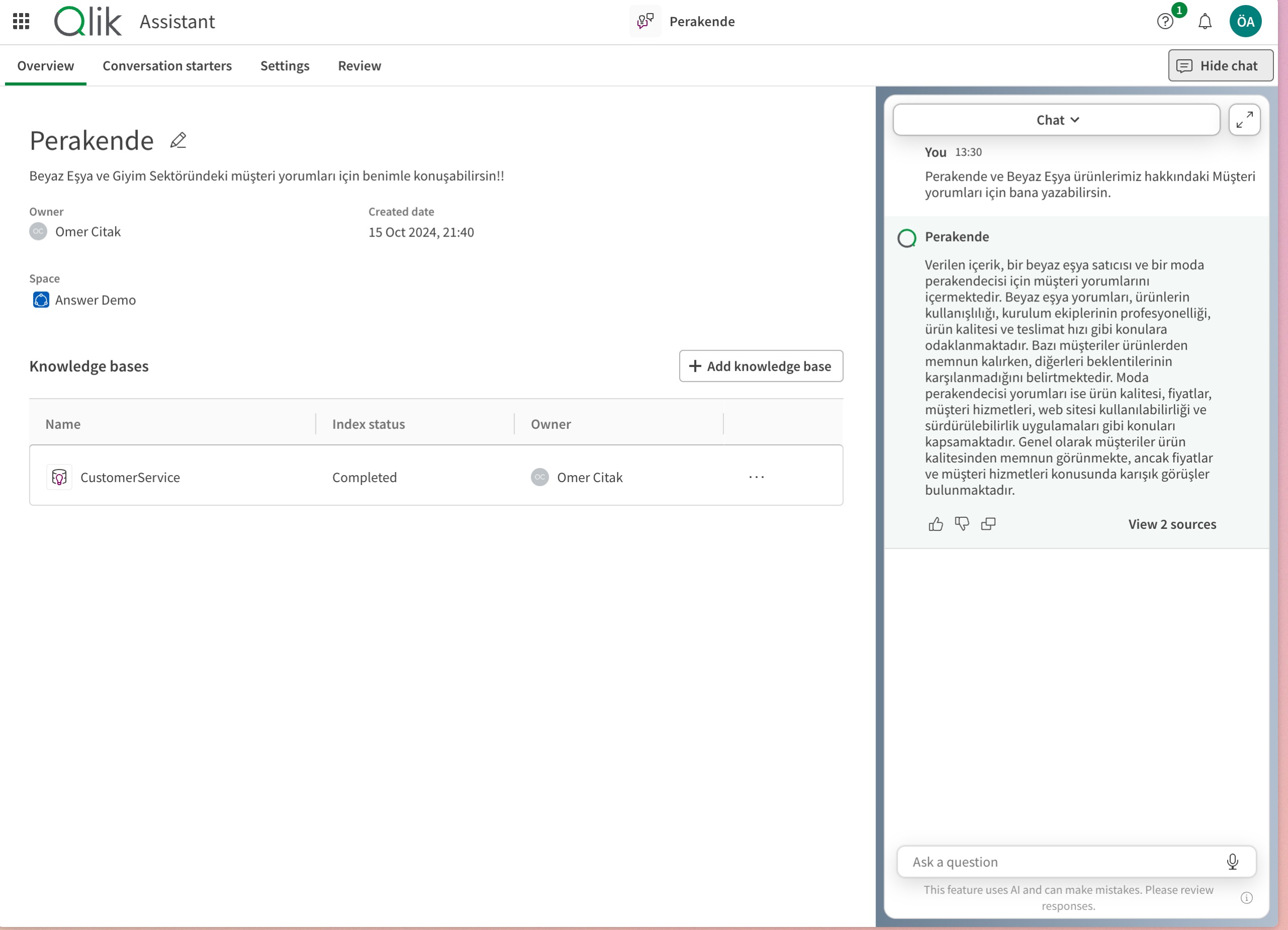
Task: Click the CustomerService knowledge base icon
Action: (x=59, y=477)
